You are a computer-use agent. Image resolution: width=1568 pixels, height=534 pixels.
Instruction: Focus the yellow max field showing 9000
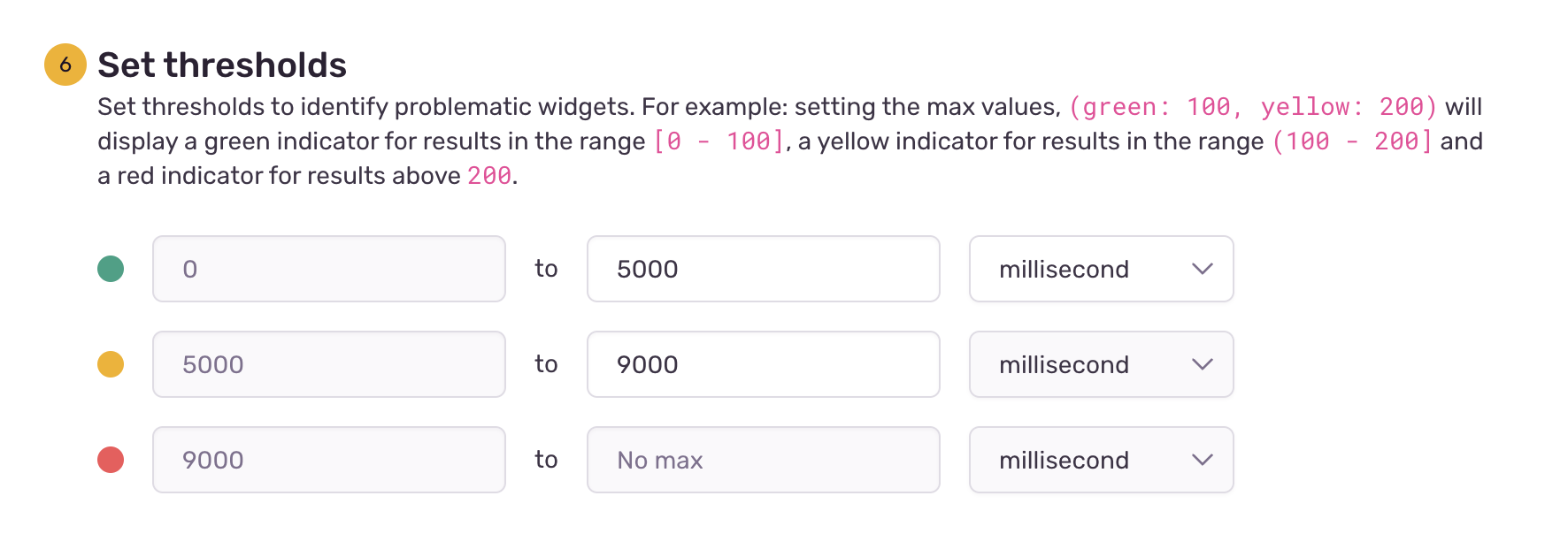click(763, 364)
